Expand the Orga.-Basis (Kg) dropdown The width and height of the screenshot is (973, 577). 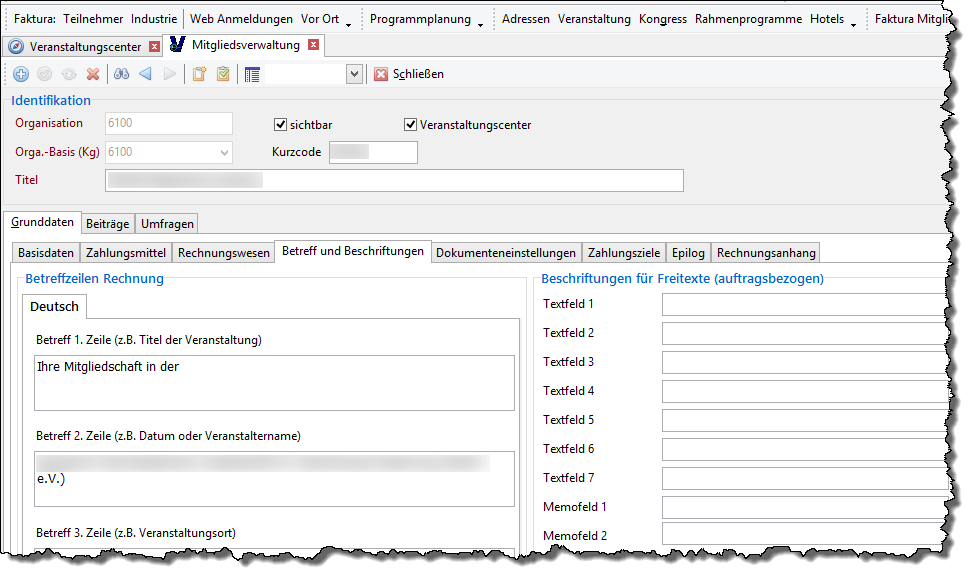coord(223,153)
